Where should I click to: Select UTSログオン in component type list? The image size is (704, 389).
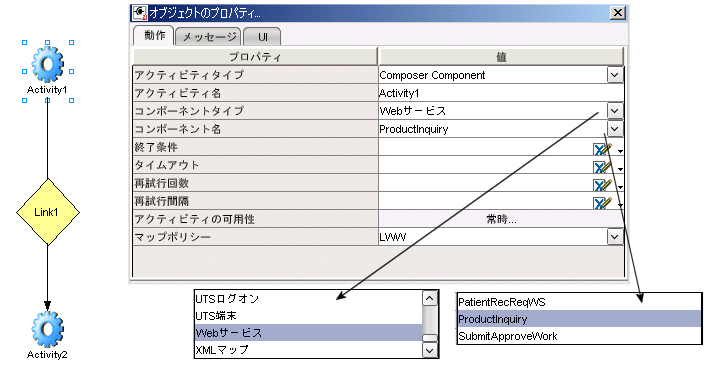pyautogui.click(x=308, y=299)
